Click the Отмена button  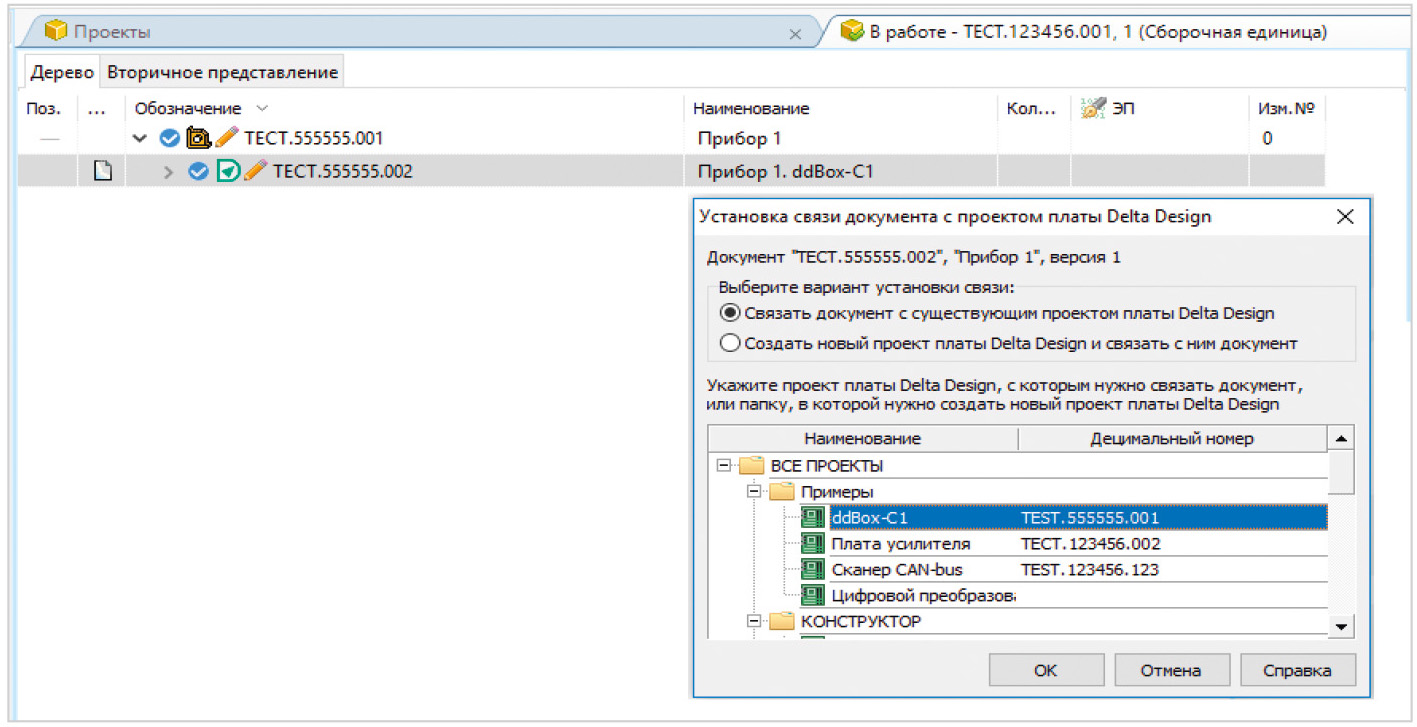coord(1171,671)
